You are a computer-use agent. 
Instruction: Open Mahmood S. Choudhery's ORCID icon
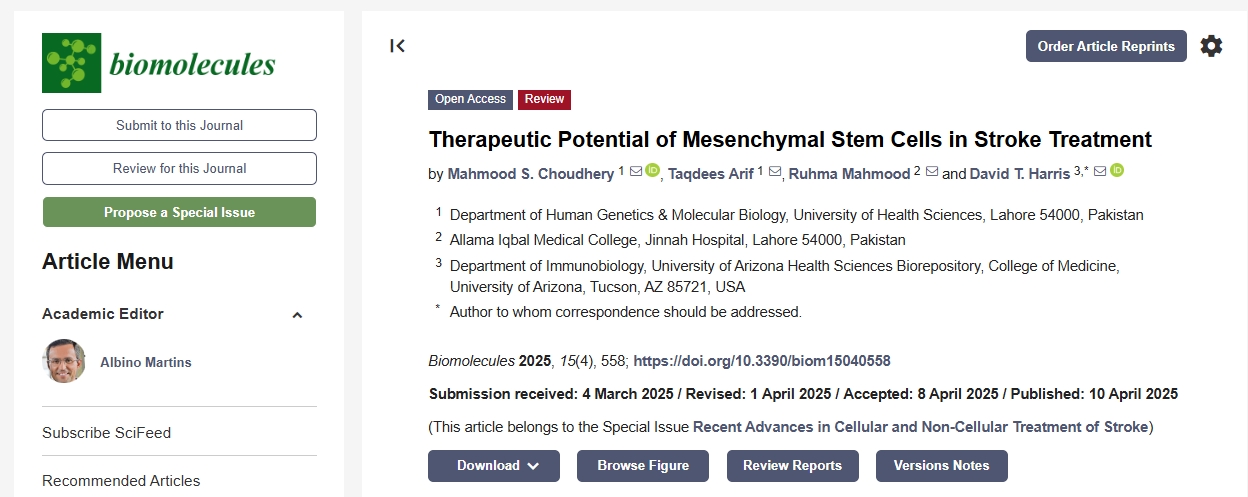tap(653, 171)
